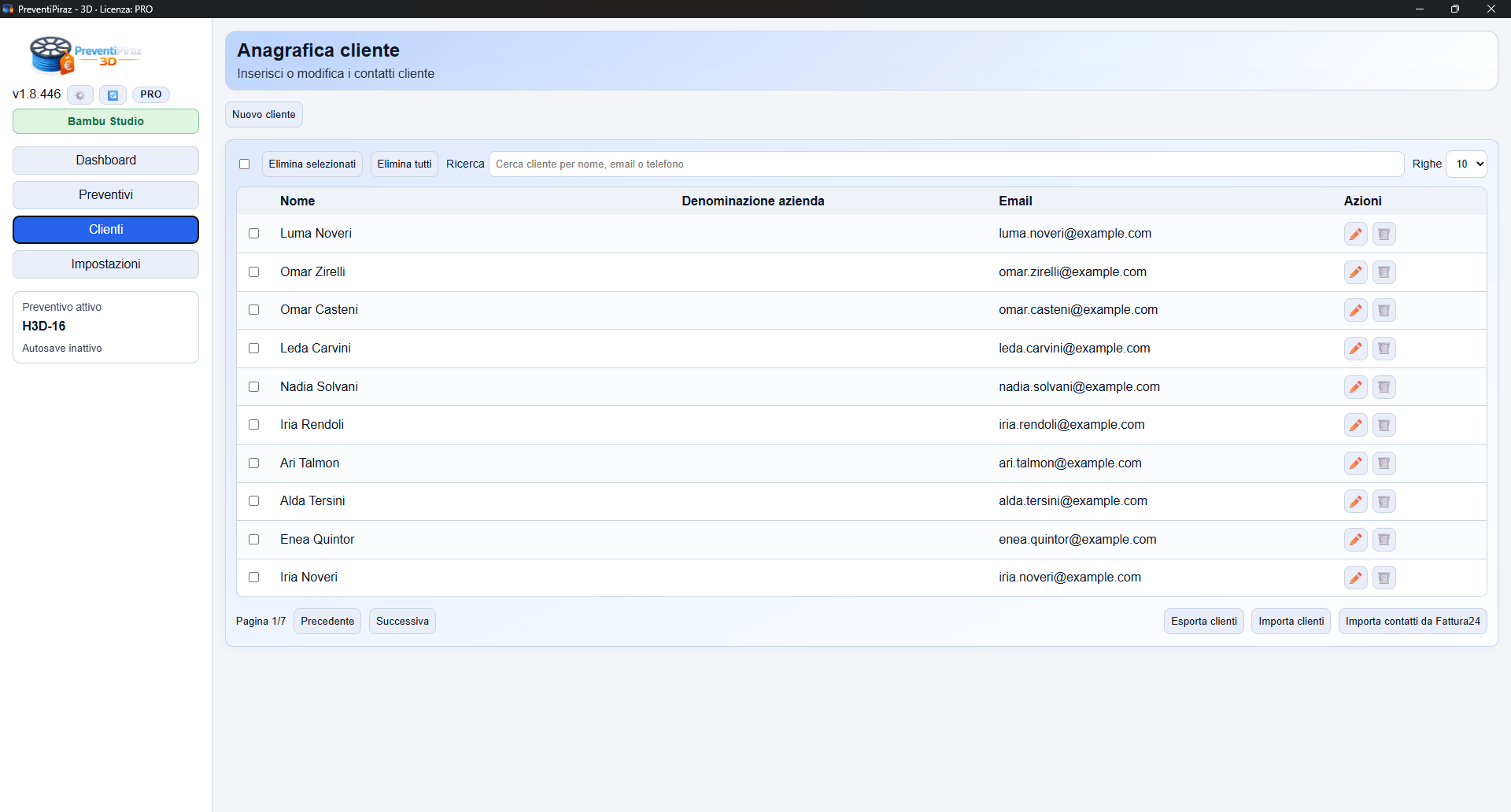Delete Iria Noveri with the trash icon
Screen dimensions: 1511x812
tap(1384, 578)
